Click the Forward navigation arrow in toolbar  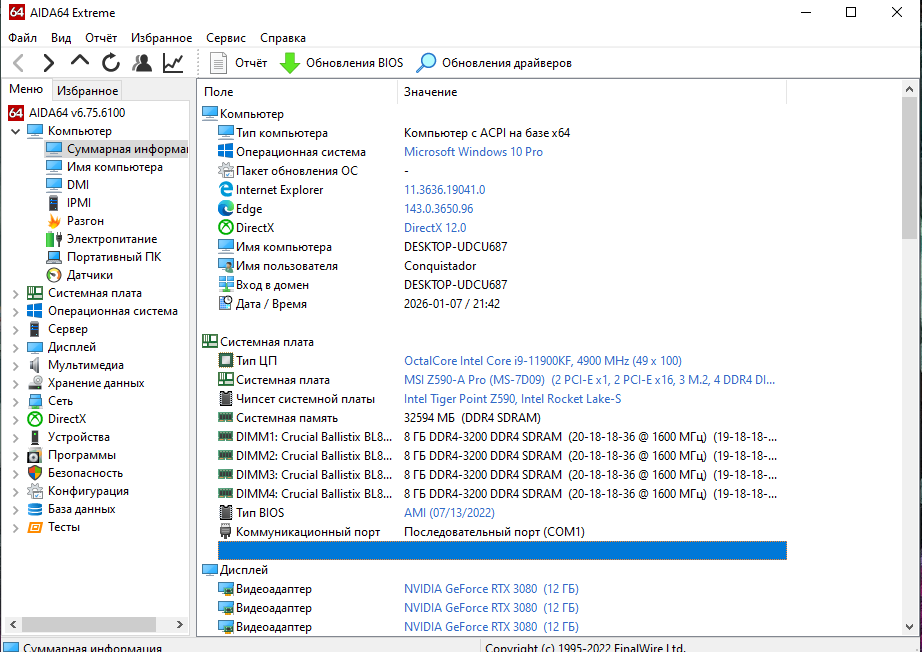[48, 63]
